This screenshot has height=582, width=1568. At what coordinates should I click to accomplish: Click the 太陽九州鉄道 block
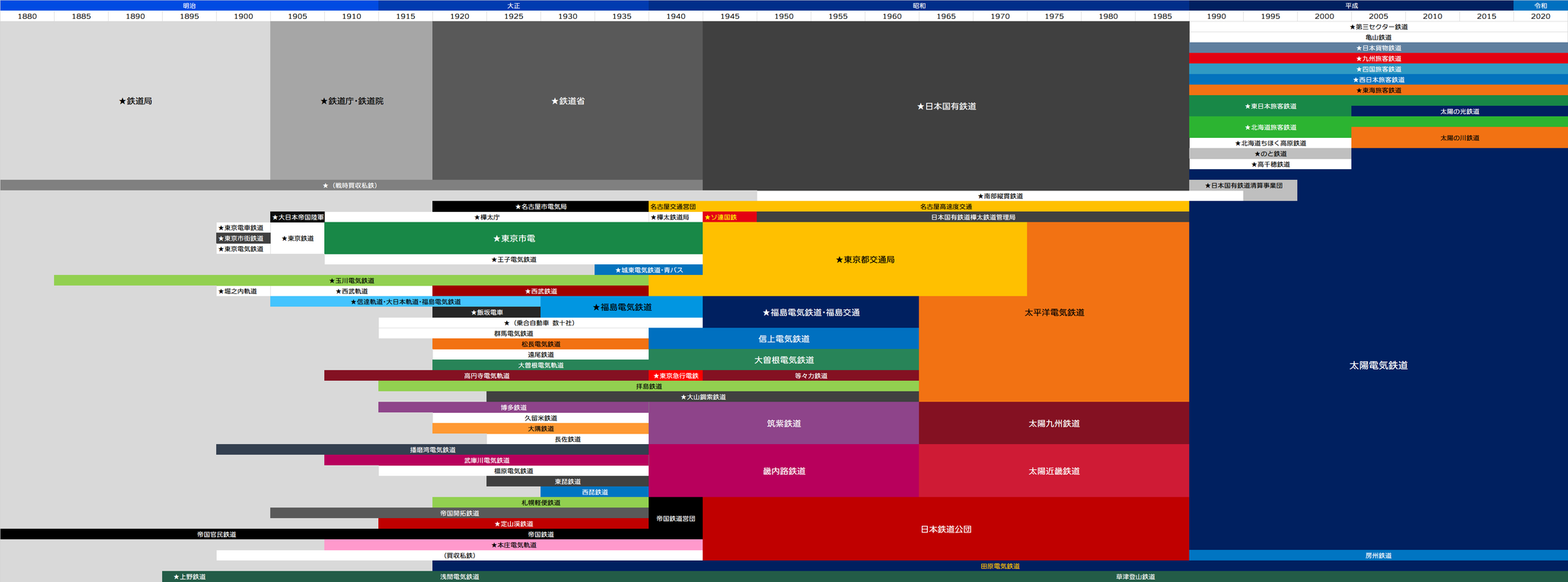point(1053,424)
